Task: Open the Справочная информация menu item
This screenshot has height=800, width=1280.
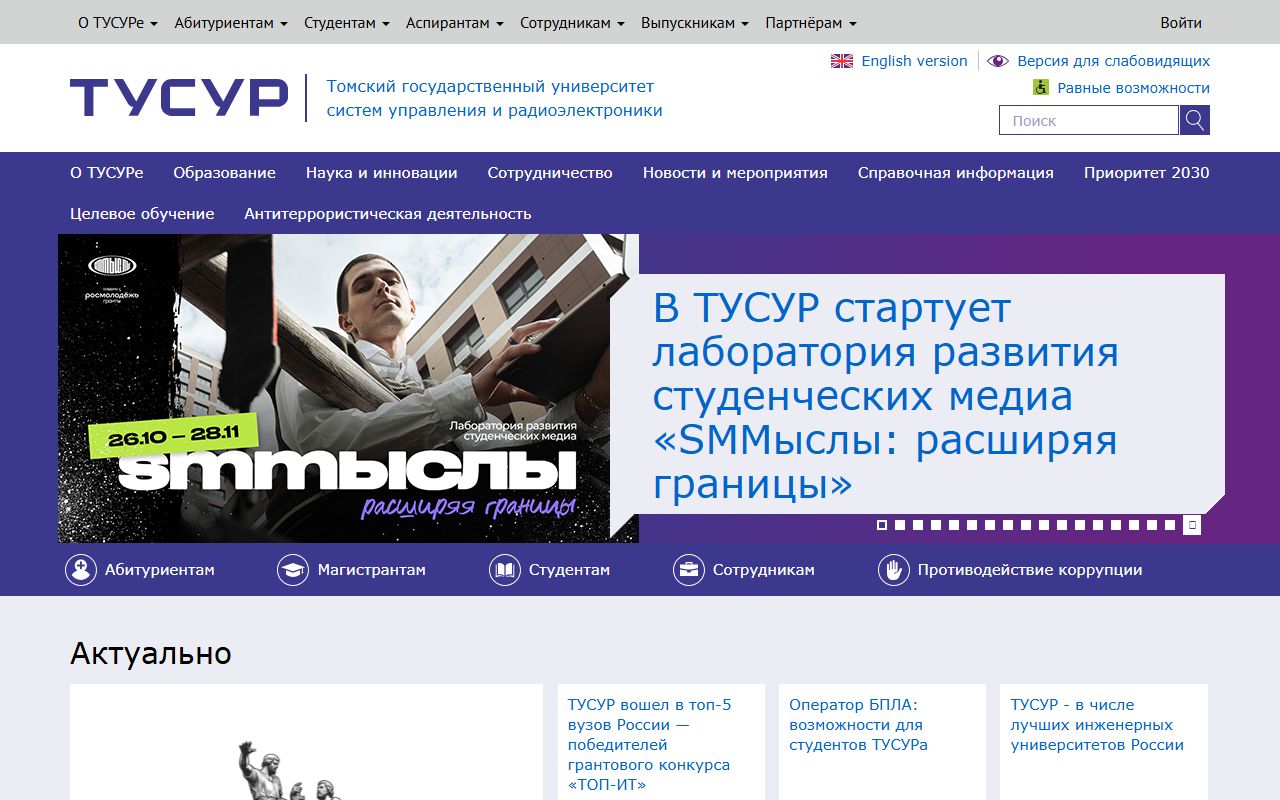Action: pos(956,172)
